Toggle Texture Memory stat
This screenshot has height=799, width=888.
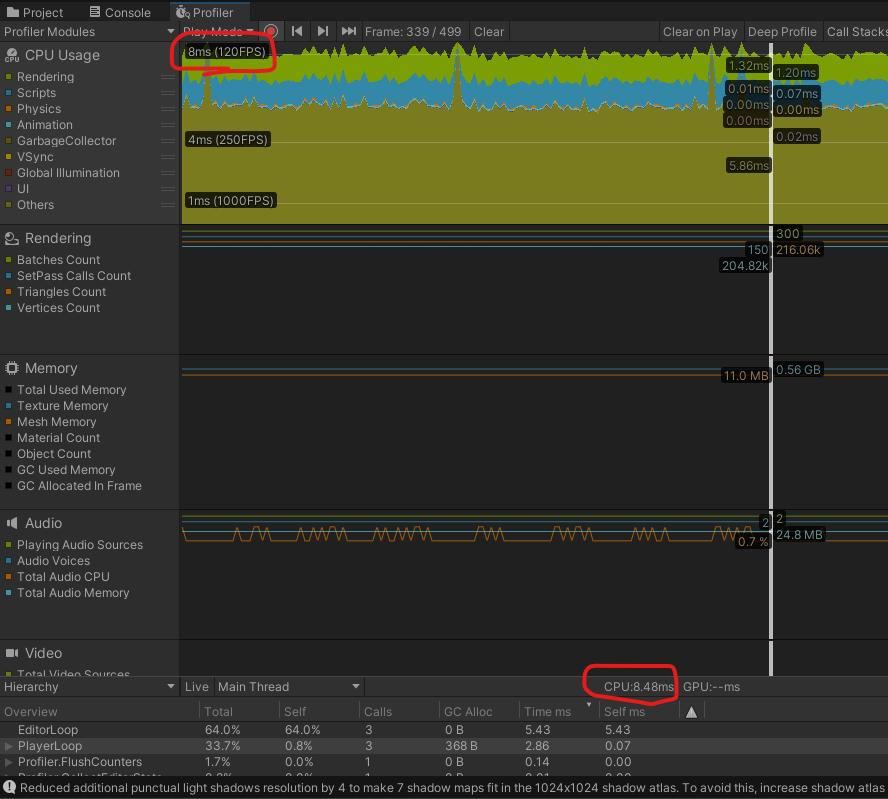pyautogui.click(x=8, y=405)
